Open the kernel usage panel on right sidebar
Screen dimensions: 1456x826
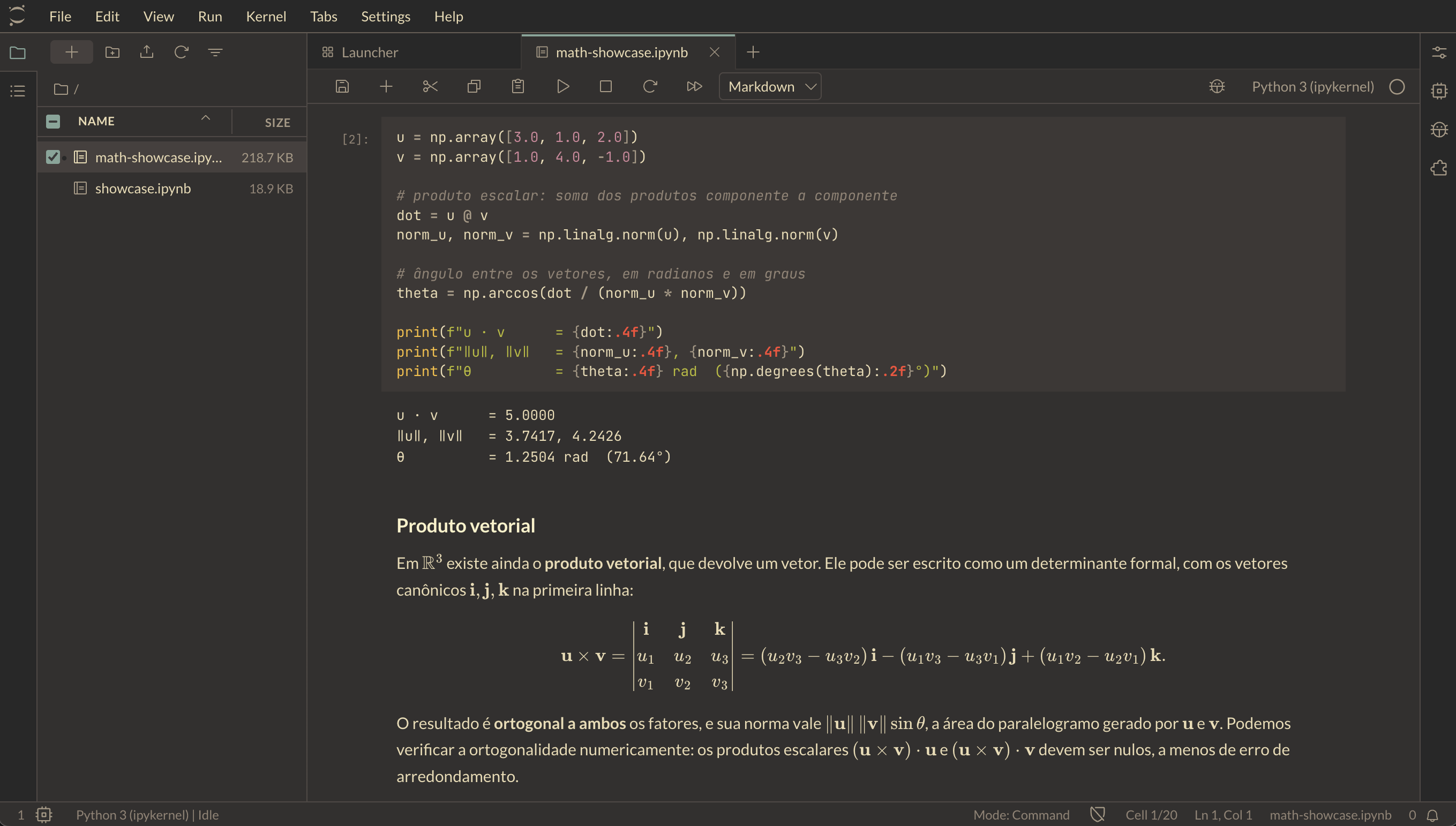point(1438,91)
